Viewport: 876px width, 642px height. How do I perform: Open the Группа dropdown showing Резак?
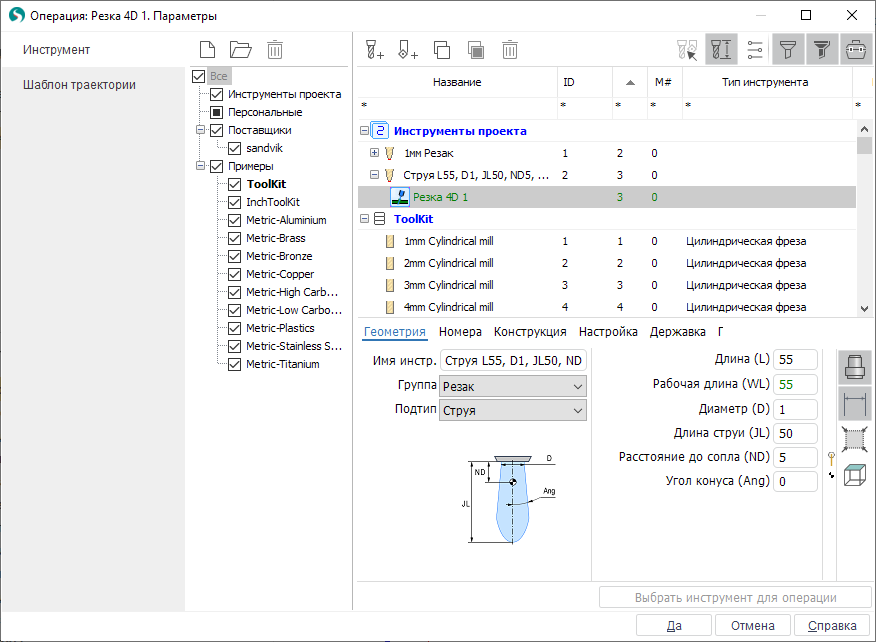click(x=513, y=386)
